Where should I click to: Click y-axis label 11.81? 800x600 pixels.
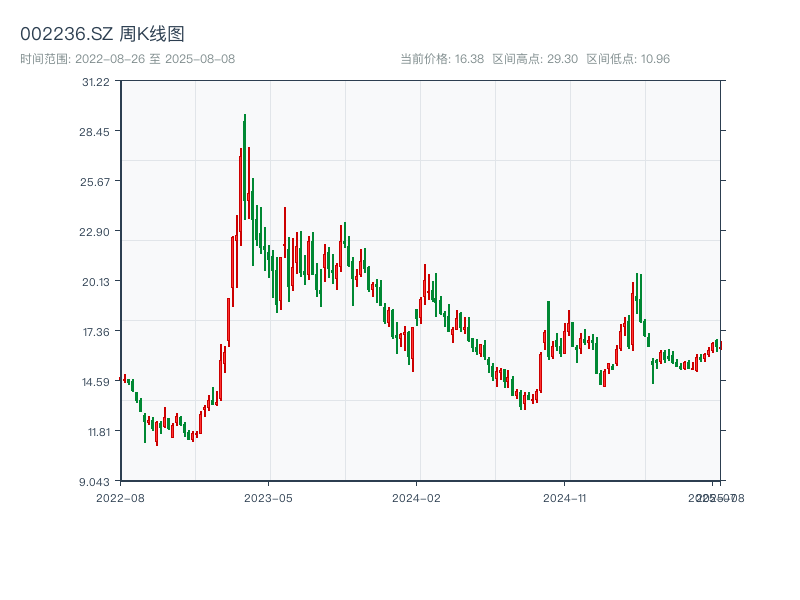[x=99, y=432]
